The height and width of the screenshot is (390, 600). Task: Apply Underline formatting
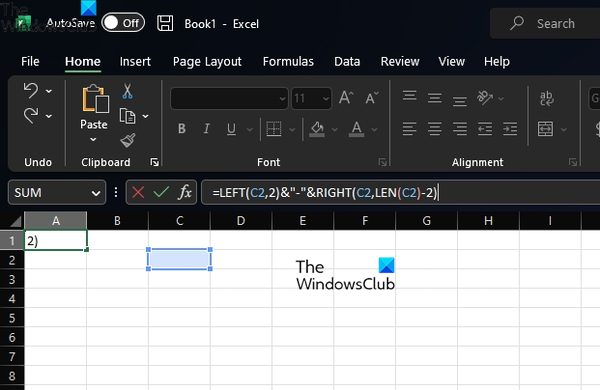click(231, 129)
